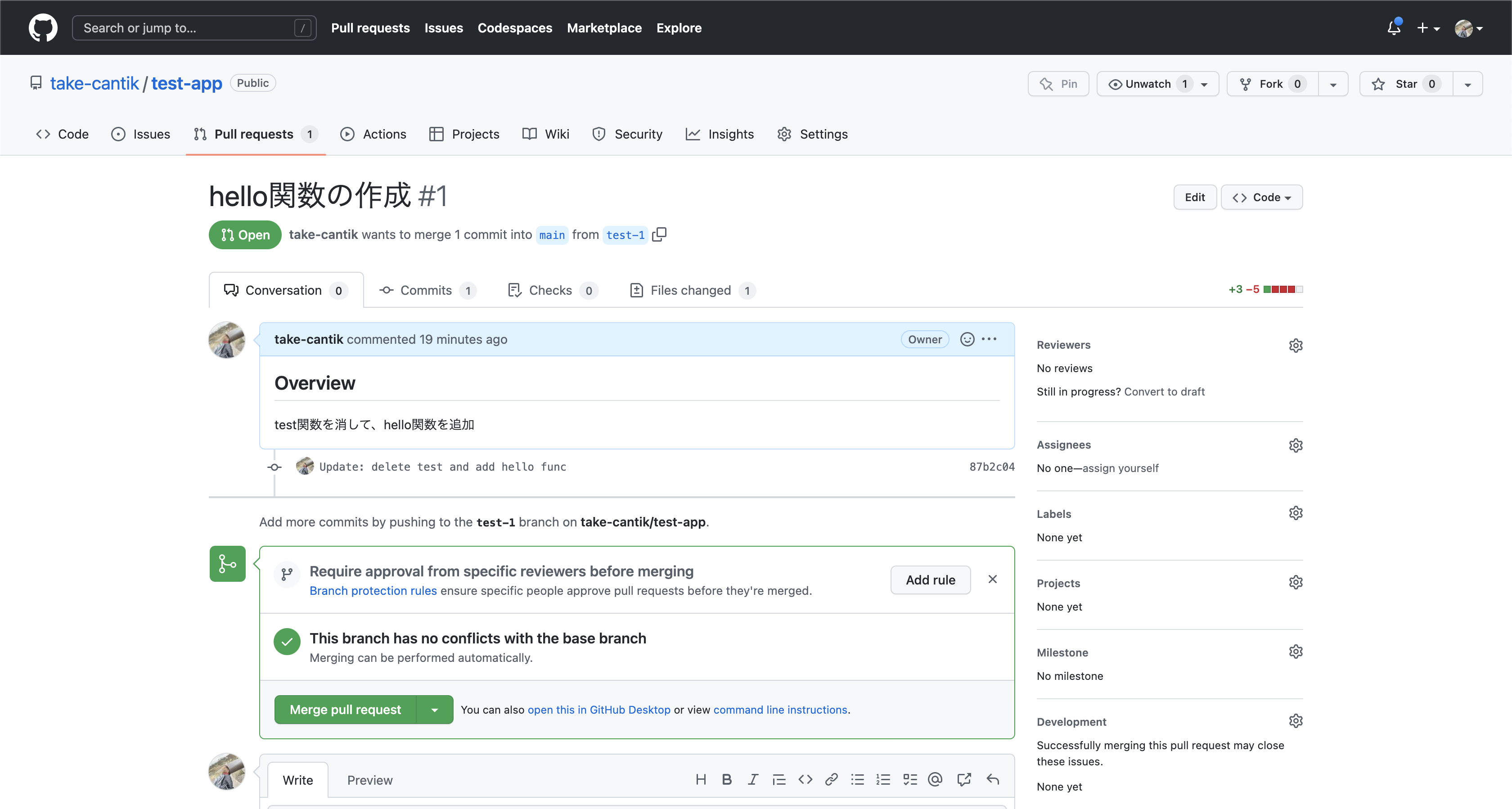Expand the merge method dropdown arrow
The width and height of the screenshot is (1512, 809).
pyautogui.click(x=434, y=710)
